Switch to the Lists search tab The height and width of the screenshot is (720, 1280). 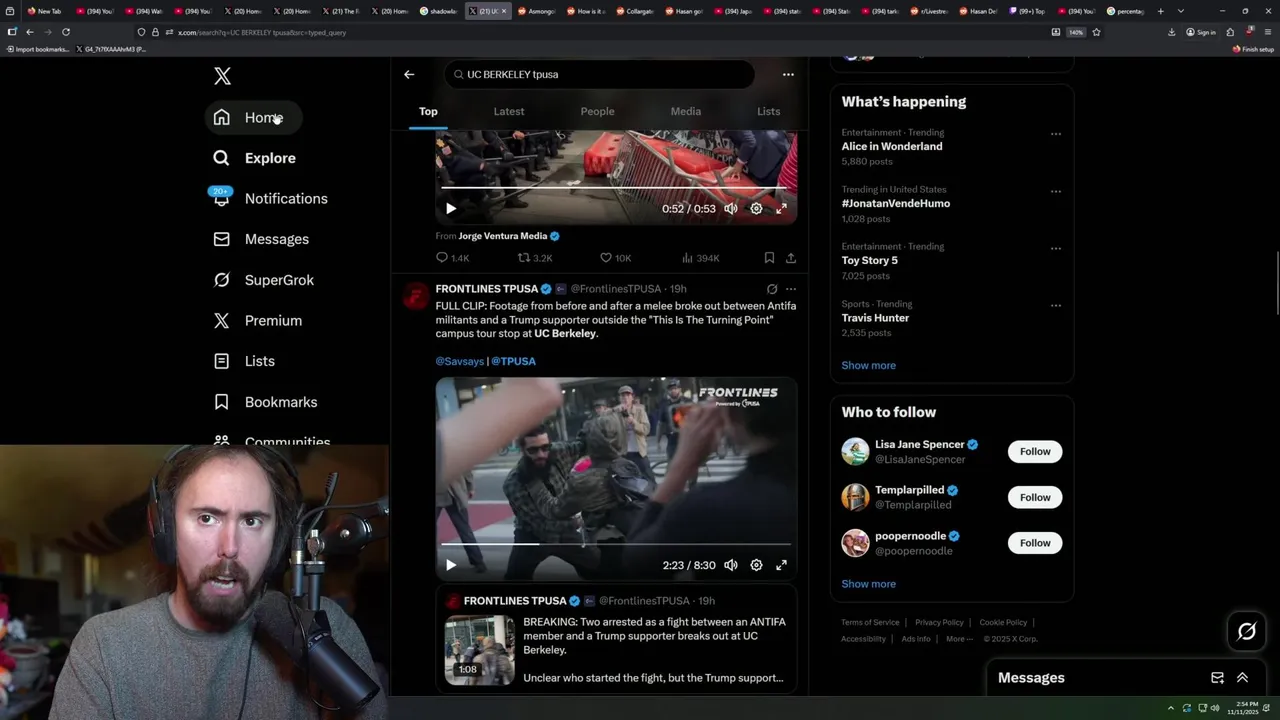click(768, 111)
